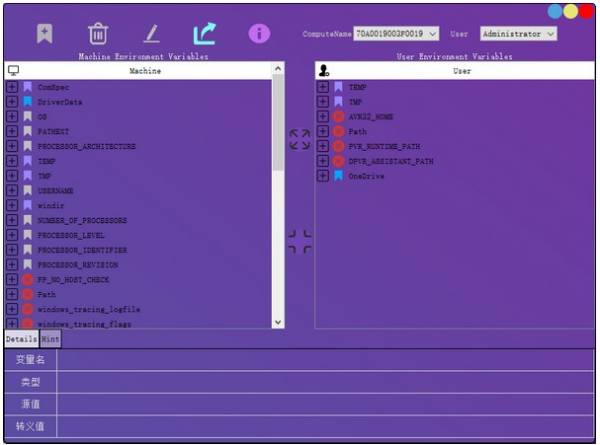Click the export arrow icon
The width and height of the screenshot is (600, 445).
204,33
